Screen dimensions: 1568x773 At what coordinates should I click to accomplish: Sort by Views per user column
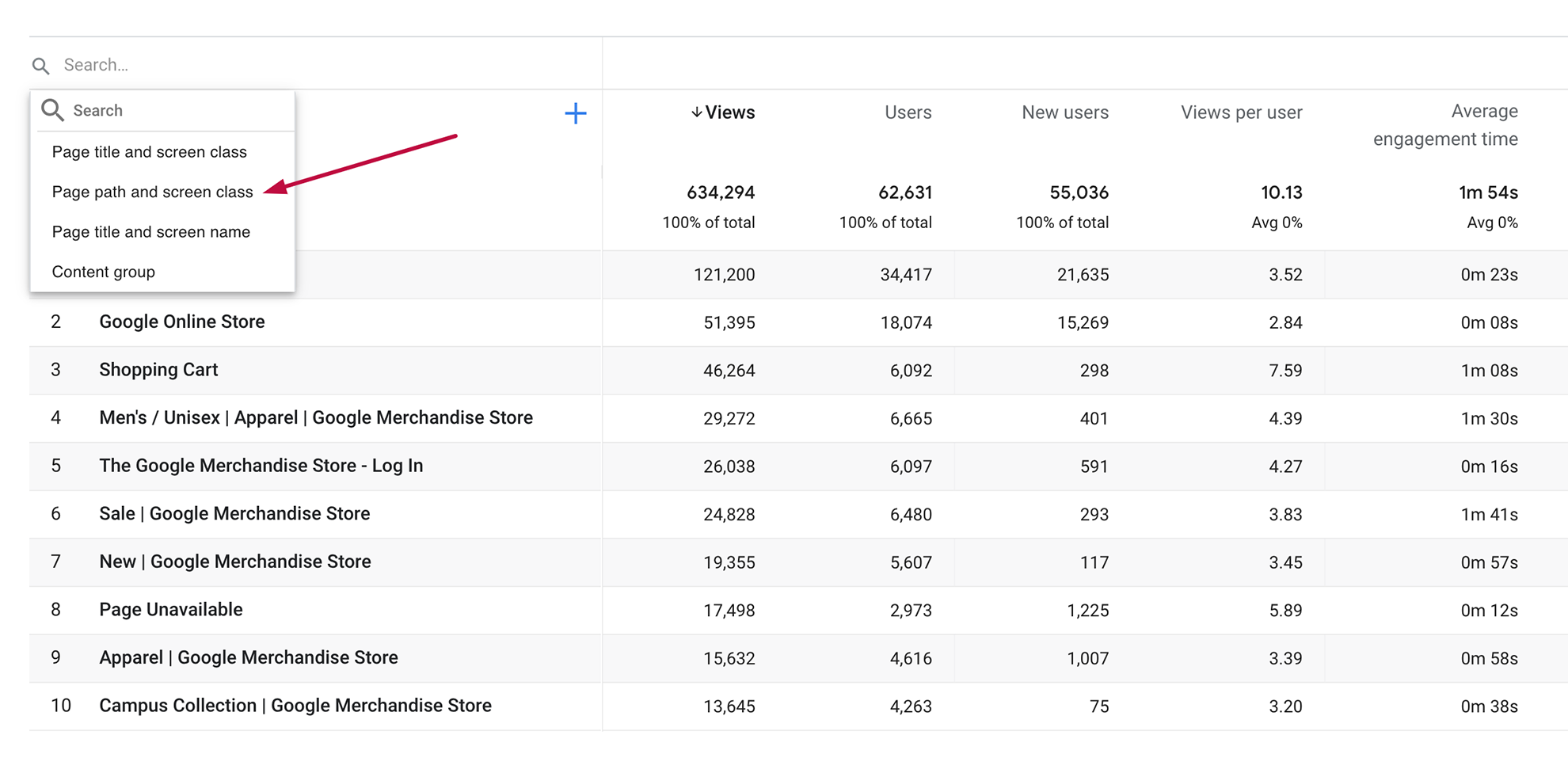1240,112
